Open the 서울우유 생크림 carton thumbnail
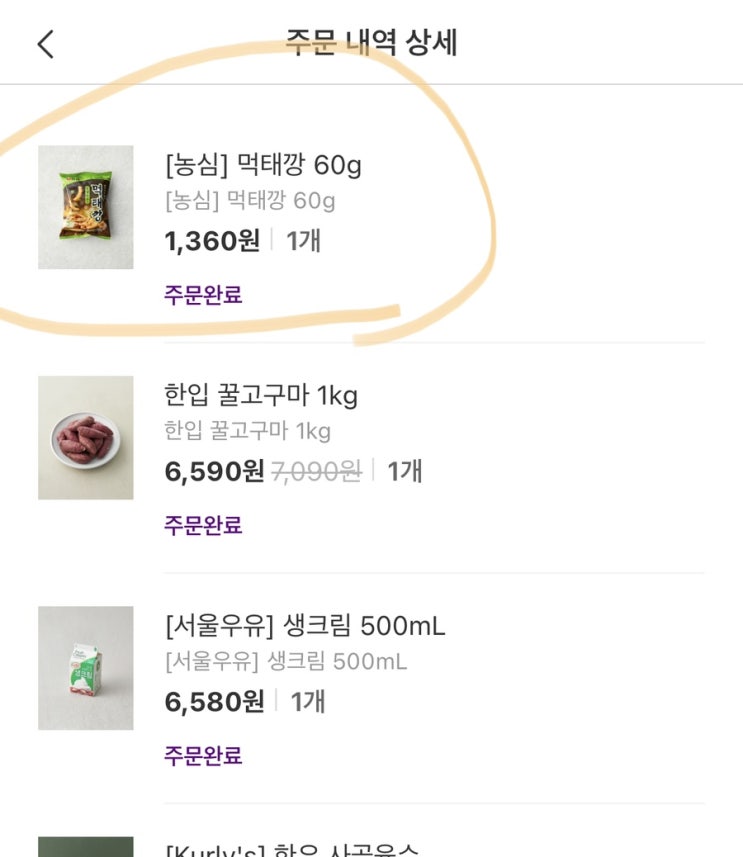 [85, 667]
